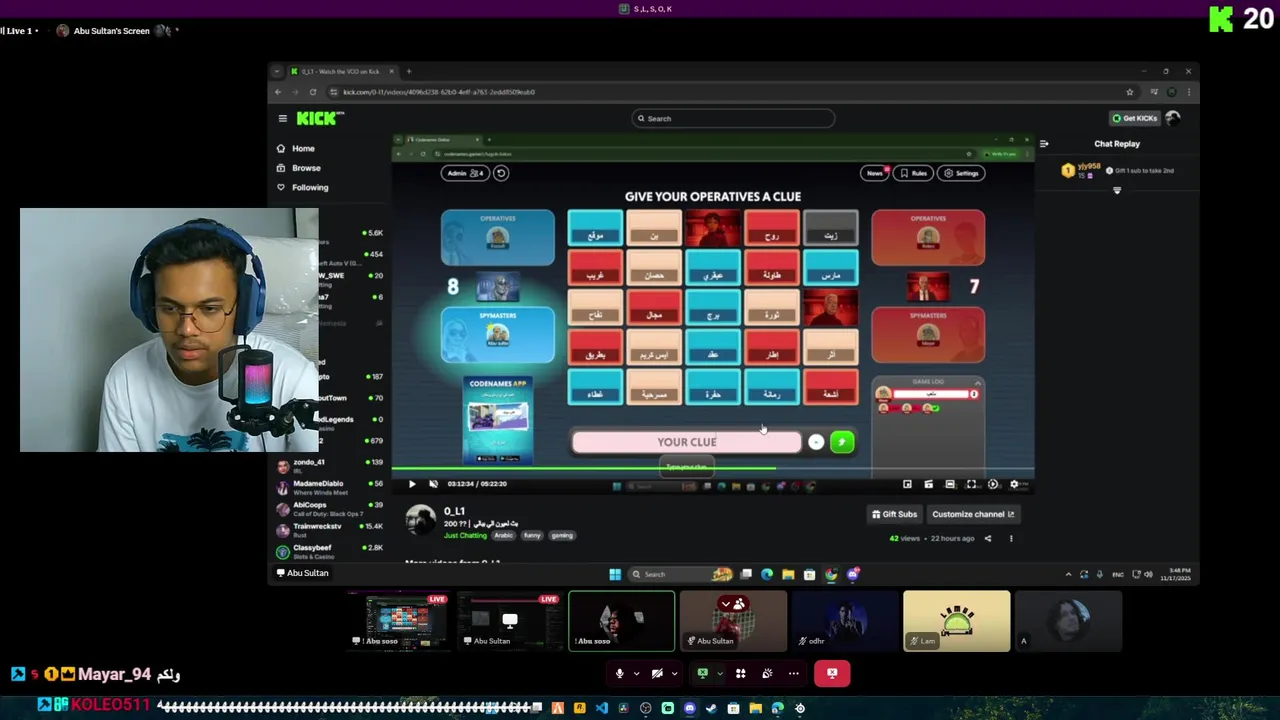
Task: Open MadameDiablo channel in sidebar
Action: (x=330, y=486)
